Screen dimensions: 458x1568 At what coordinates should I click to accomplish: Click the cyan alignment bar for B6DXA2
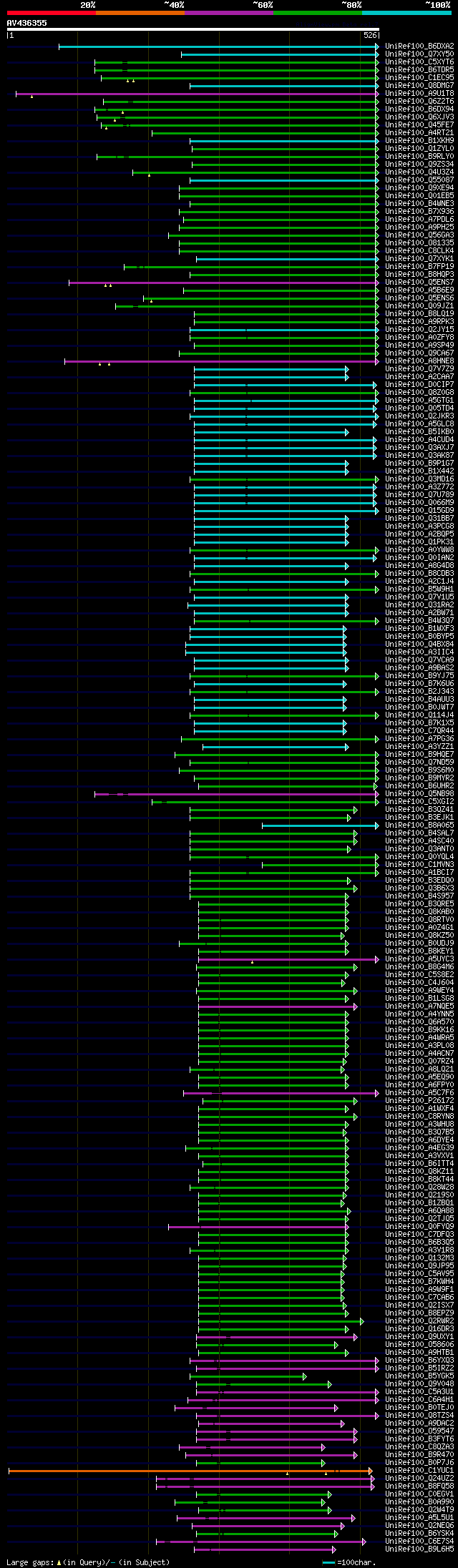pos(218,46)
